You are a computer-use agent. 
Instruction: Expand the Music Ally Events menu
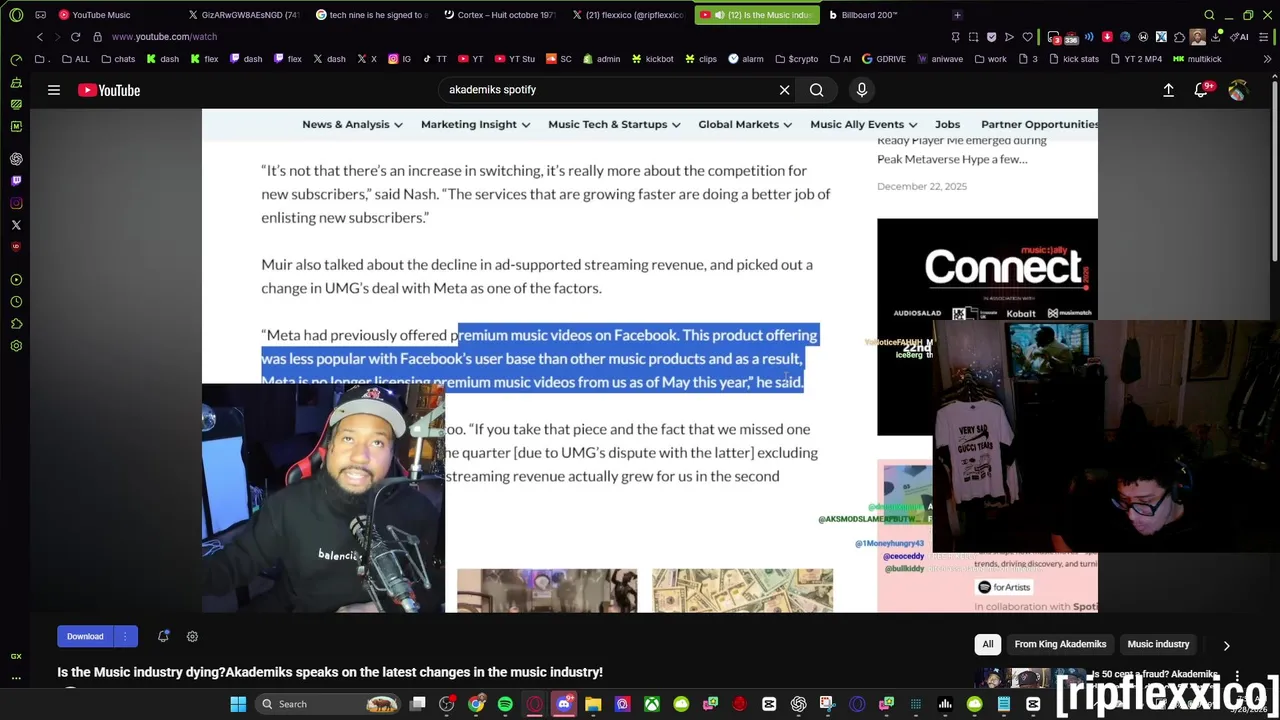tap(863, 124)
